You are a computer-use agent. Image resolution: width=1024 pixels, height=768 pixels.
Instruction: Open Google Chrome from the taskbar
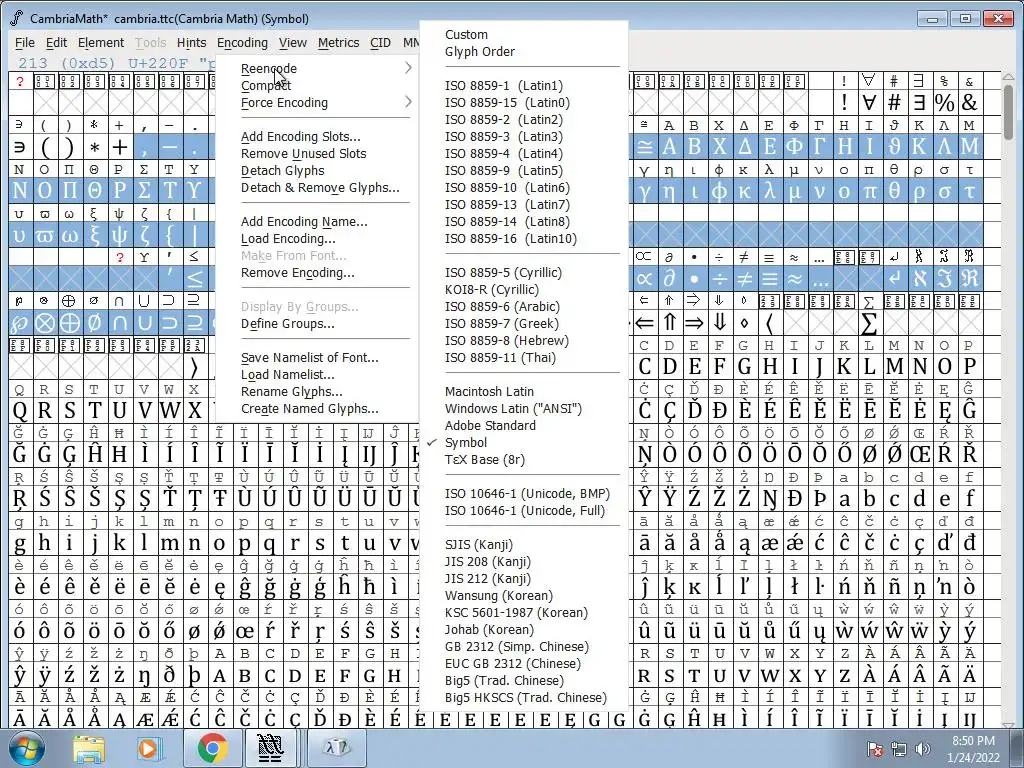[x=213, y=748]
